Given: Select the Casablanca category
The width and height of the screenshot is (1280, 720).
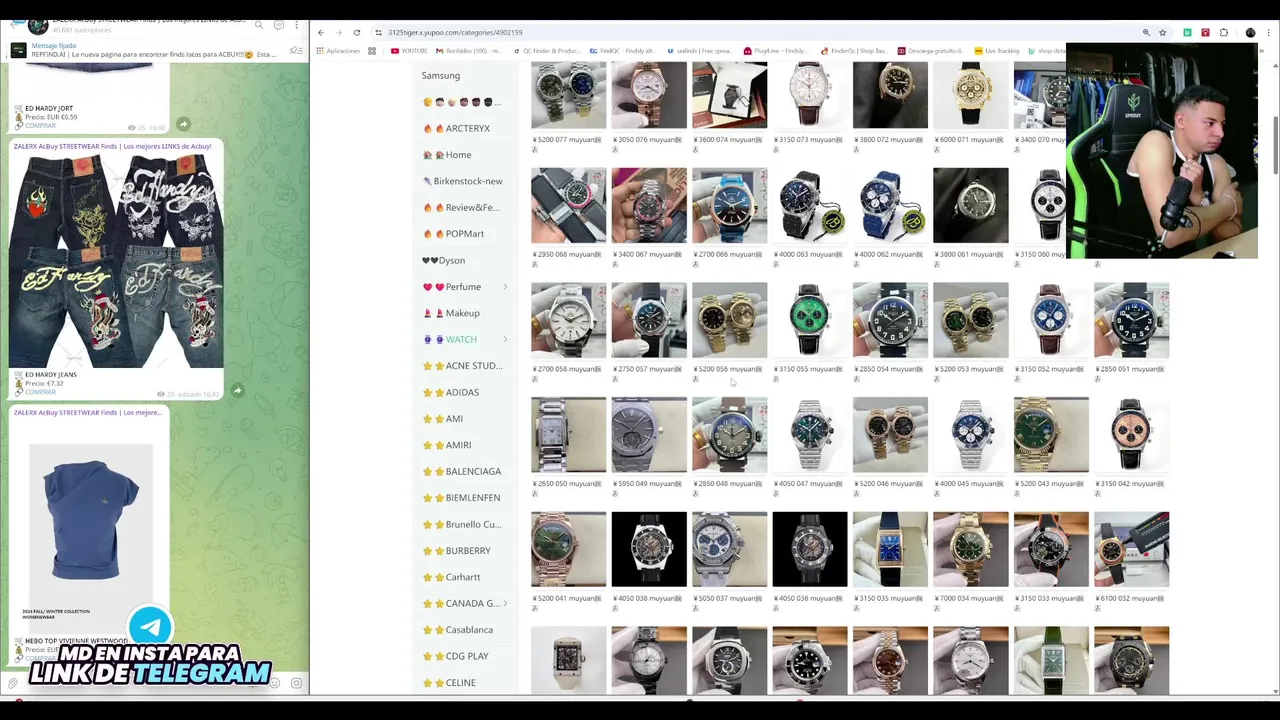Looking at the screenshot, I should 458,630.
